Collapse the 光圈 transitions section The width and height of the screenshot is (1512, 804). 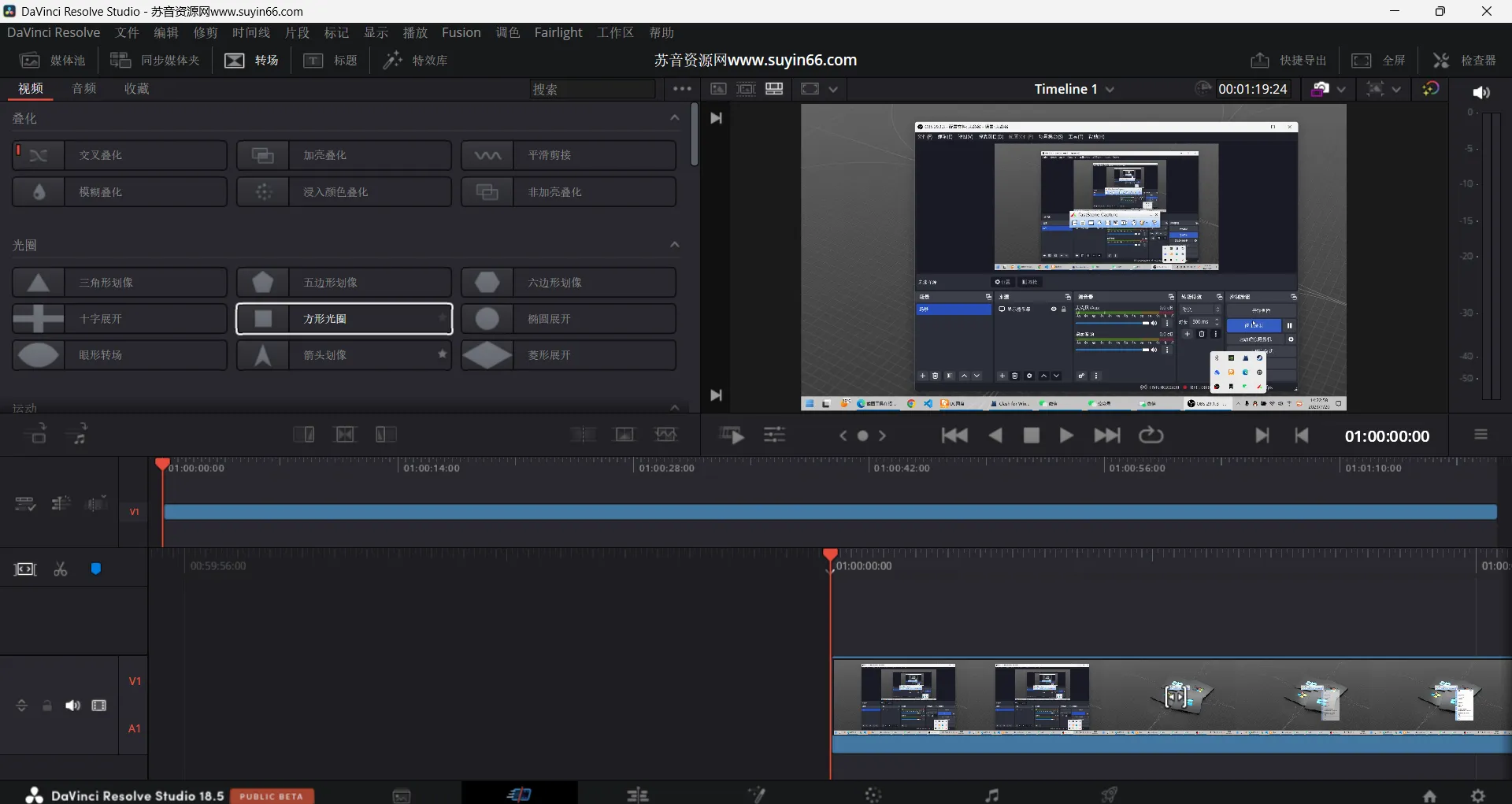point(674,244)
